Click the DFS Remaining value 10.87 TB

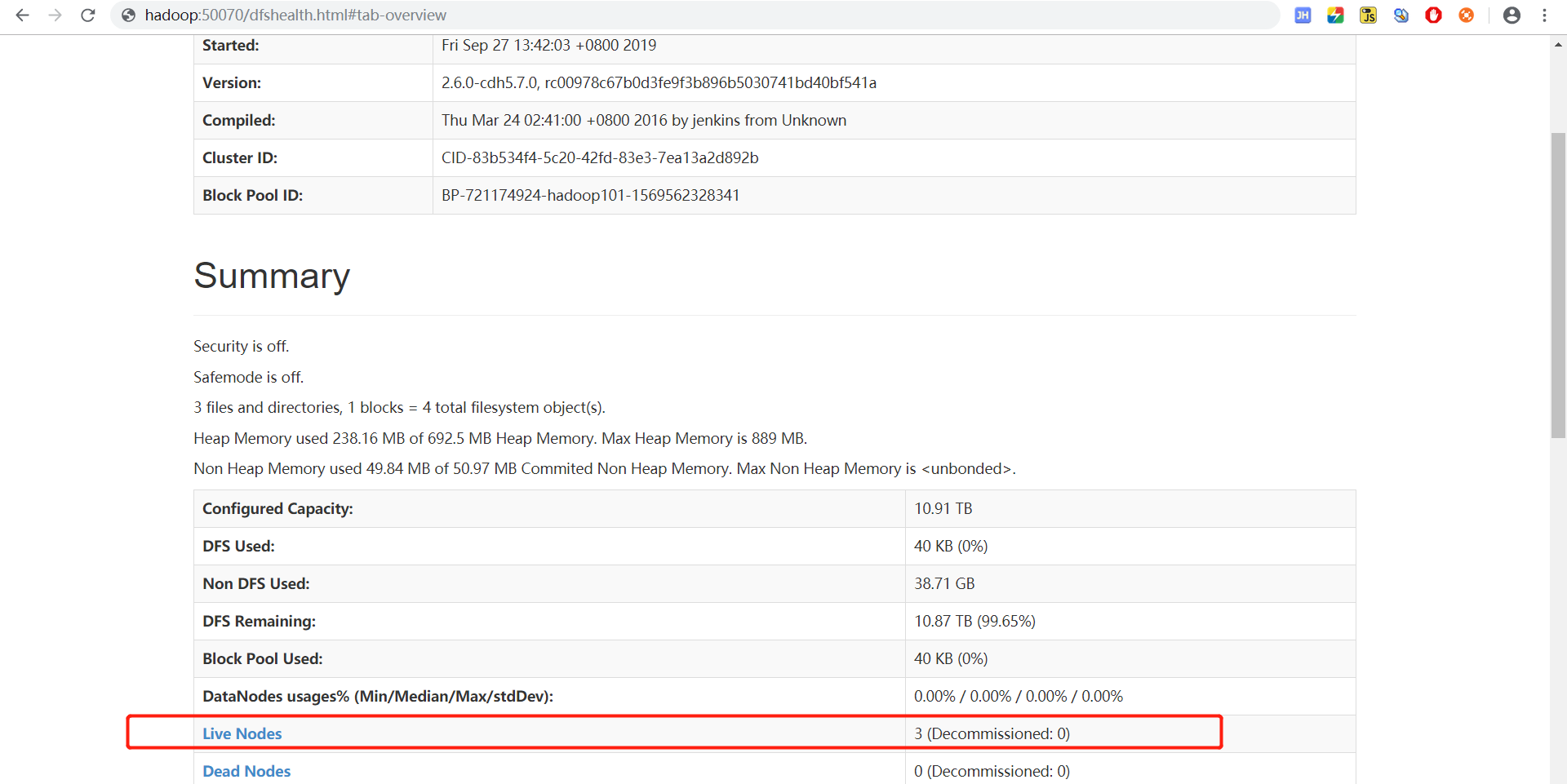974,621
